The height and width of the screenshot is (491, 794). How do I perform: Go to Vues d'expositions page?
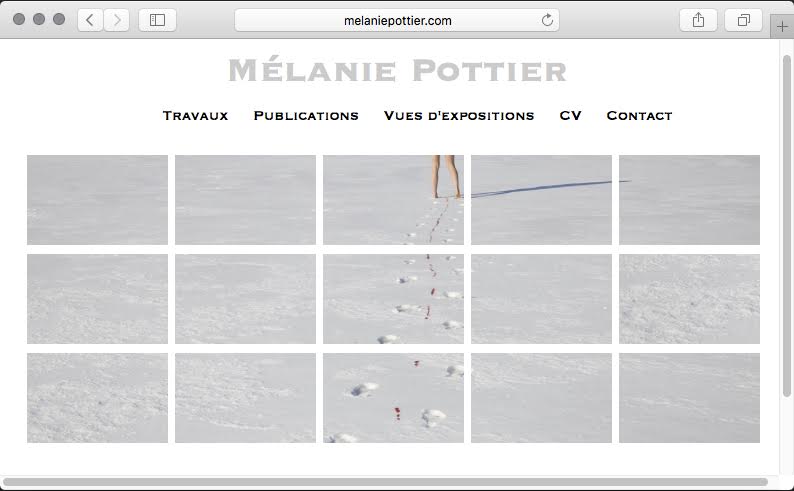coord(459,116)
